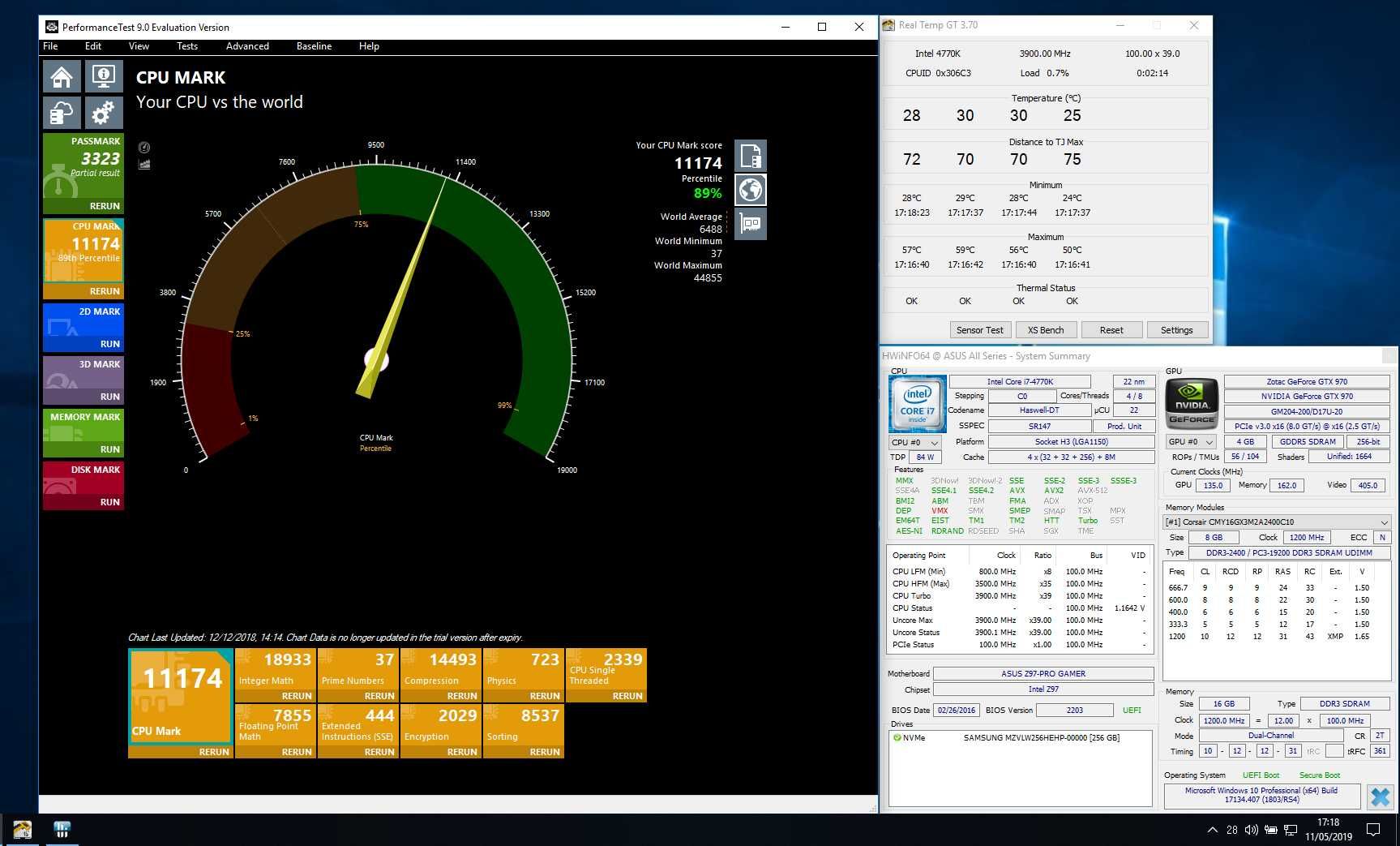Click the save results document icon
The width and height of the screenshot is (1400, 846).
click(751, 156)
